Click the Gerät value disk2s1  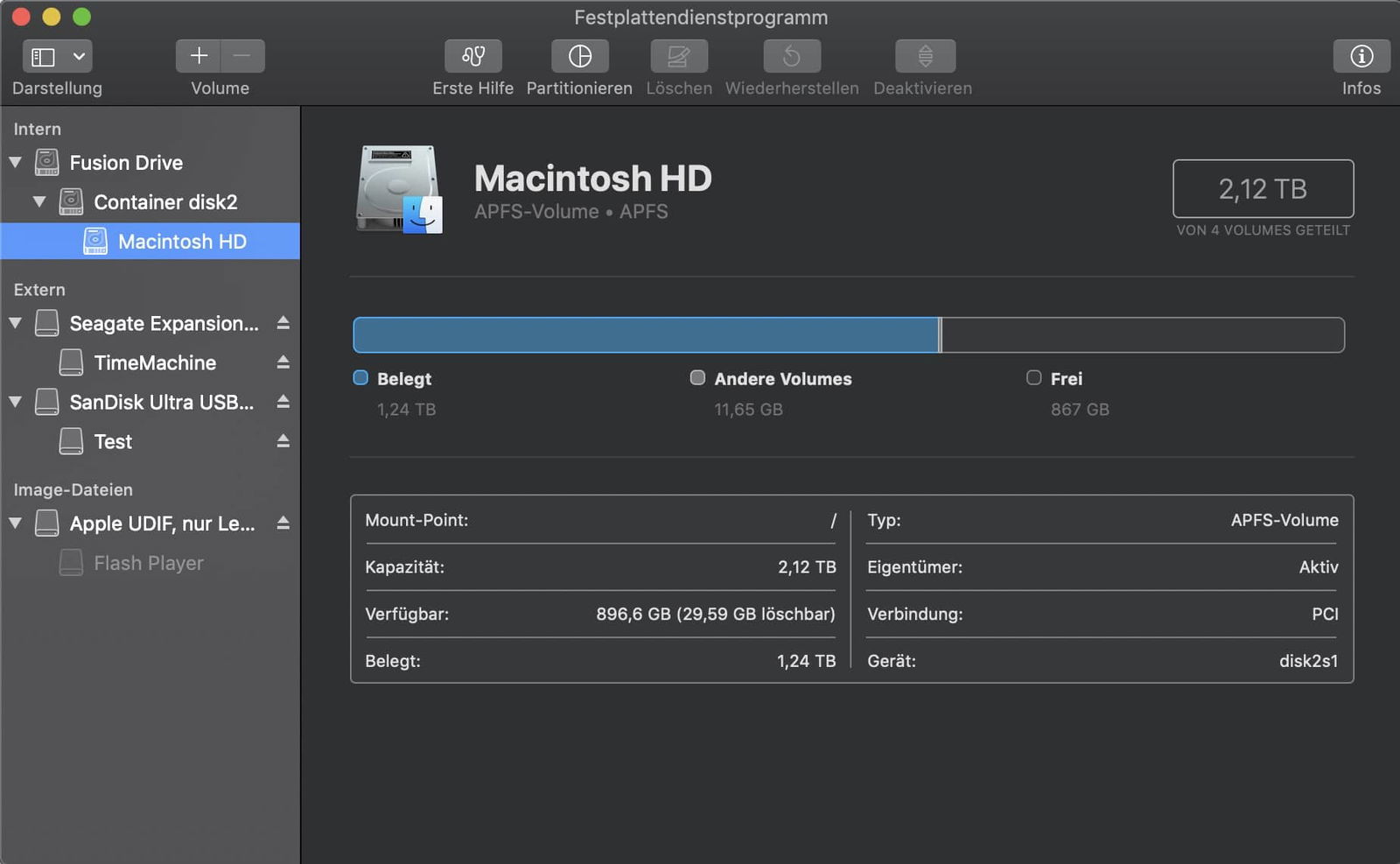[x=1308, y=661]
